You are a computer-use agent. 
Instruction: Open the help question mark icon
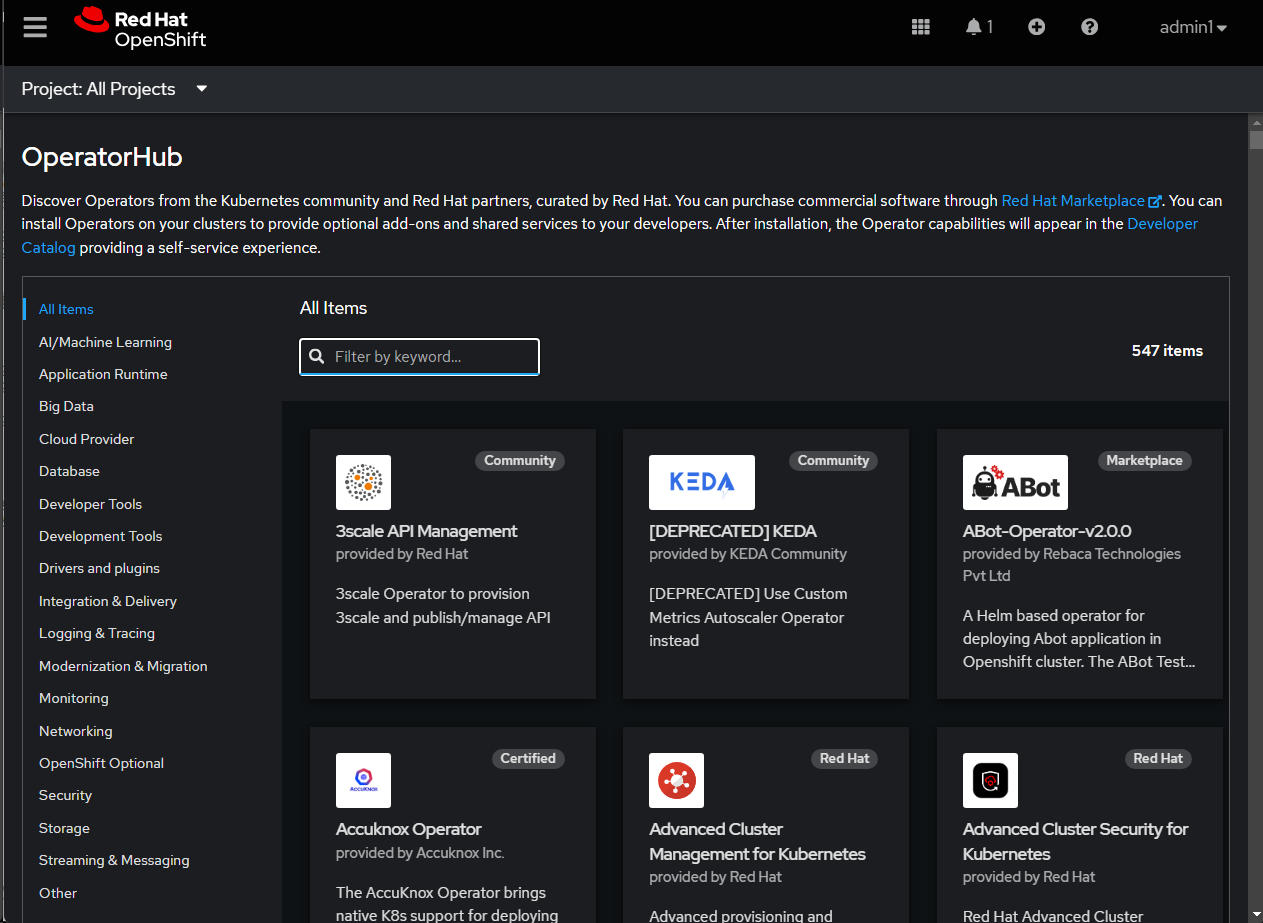pos(1090,27)
